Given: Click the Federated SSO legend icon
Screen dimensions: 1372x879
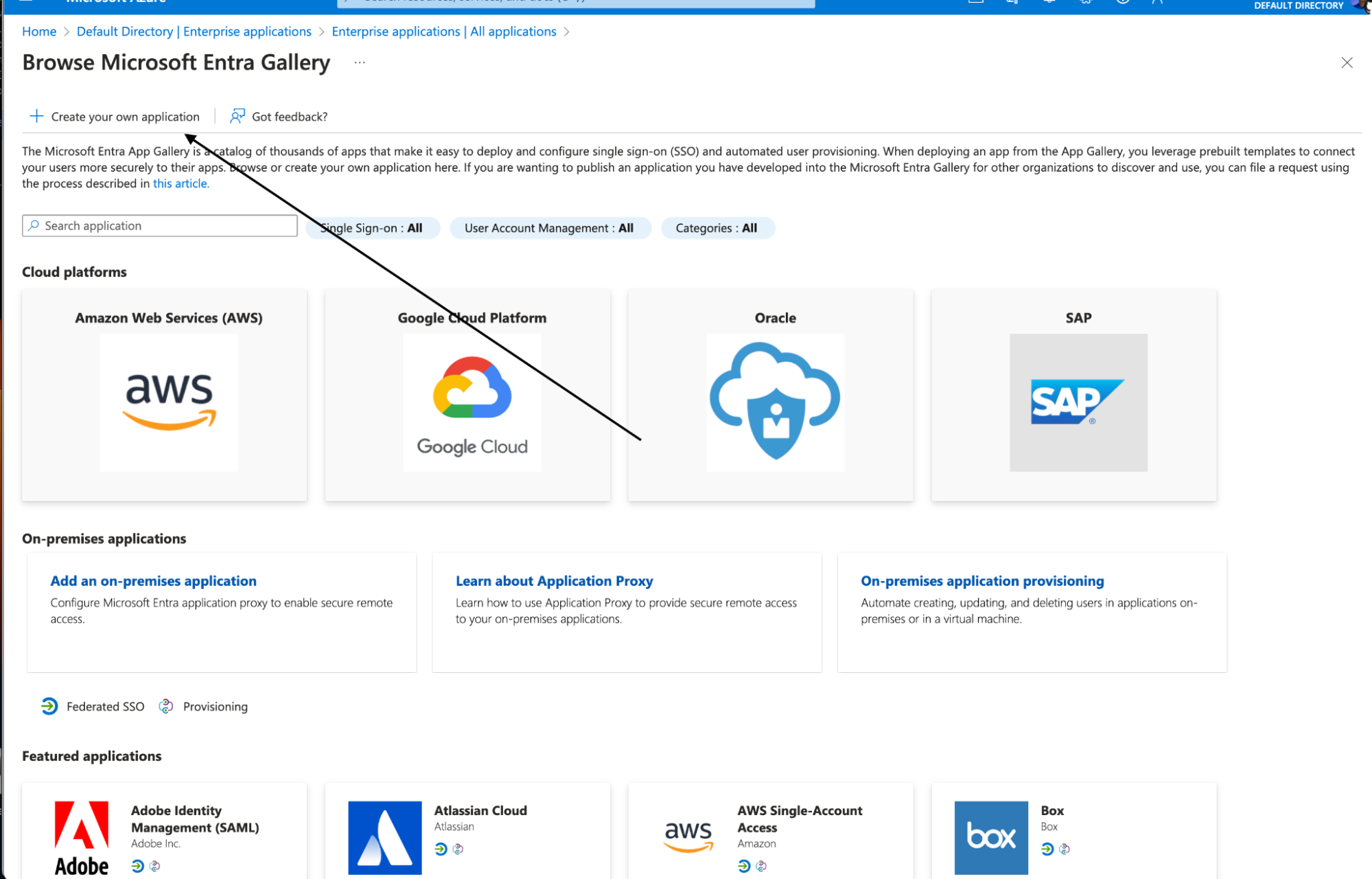Looking at the screenshot, I should (49, 706).
